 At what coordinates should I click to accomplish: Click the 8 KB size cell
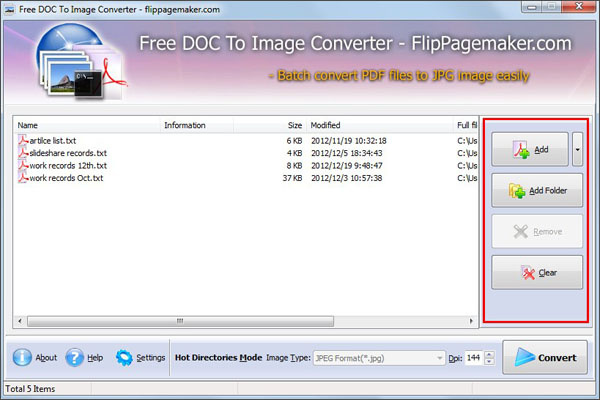(x=294, y=166)
